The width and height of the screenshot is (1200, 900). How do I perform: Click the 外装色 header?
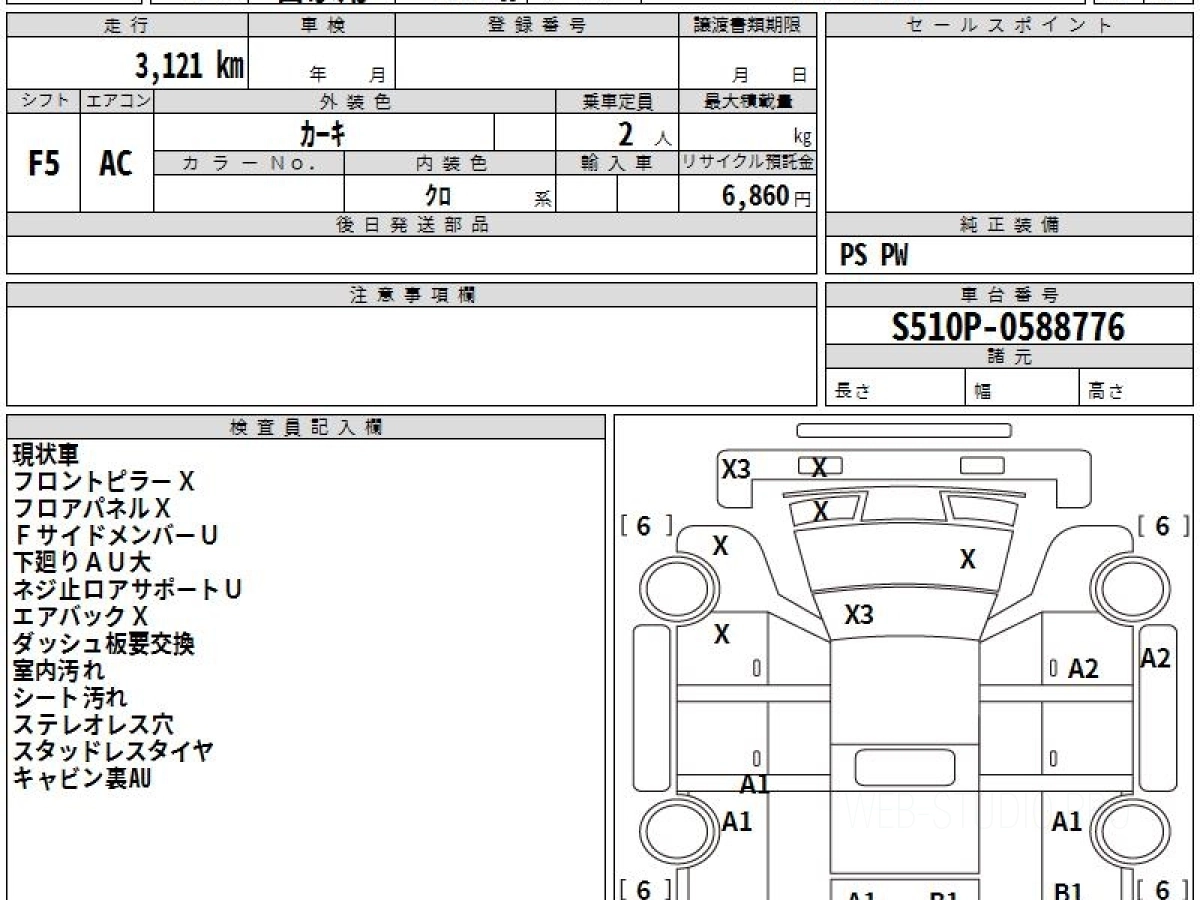[x=355, y=101]
